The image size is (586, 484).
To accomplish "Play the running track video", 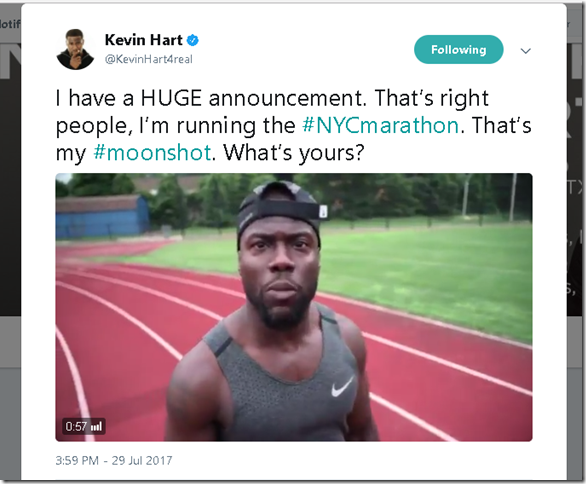I will [x=294, y=307].
